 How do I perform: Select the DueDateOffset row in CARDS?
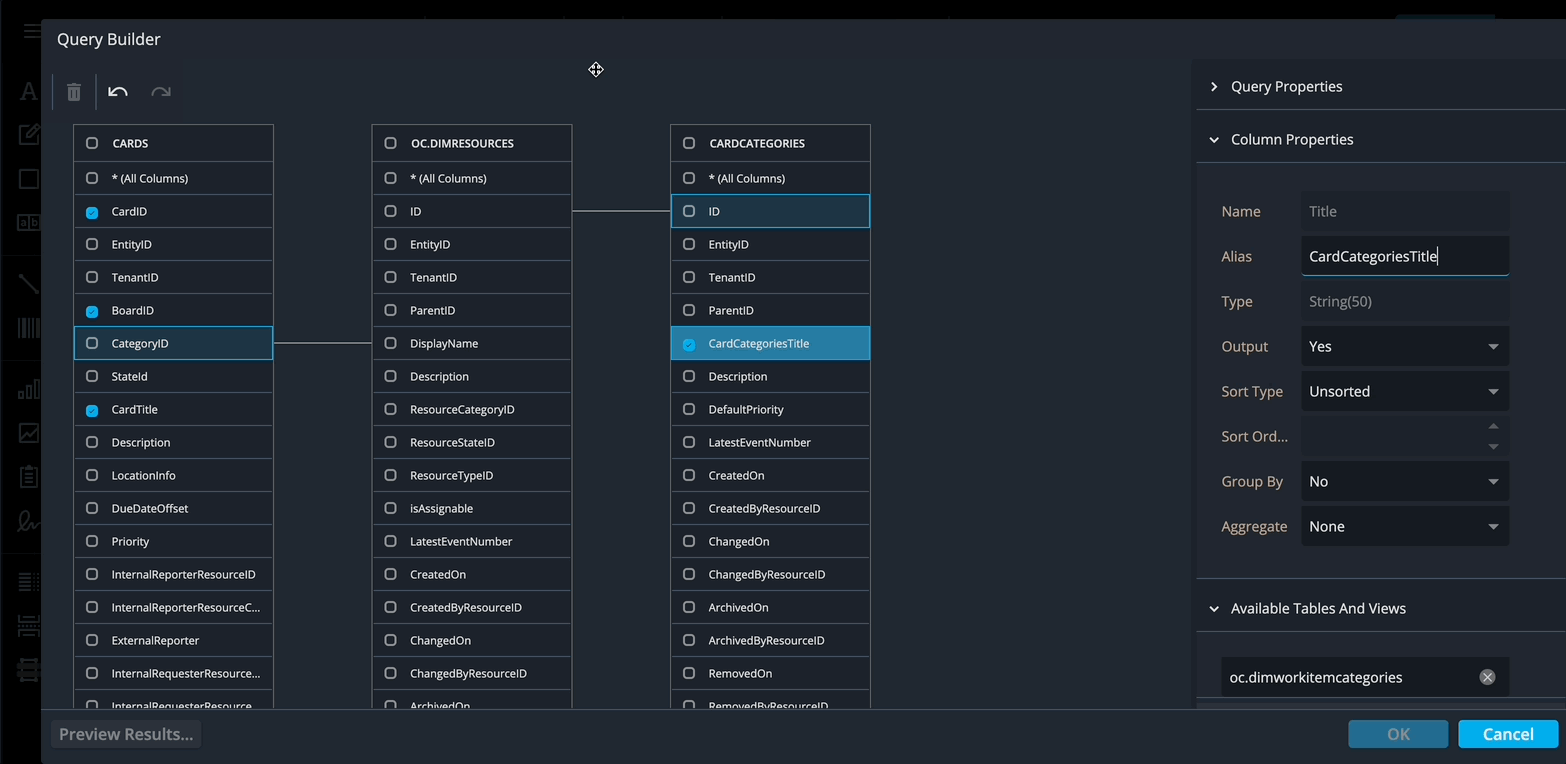click(x=173, y=508)
